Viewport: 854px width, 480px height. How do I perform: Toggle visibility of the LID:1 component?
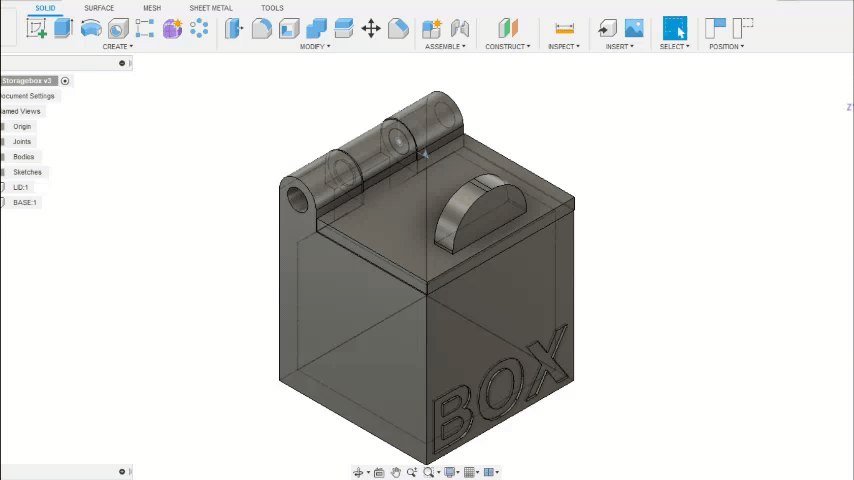[3, 187]
